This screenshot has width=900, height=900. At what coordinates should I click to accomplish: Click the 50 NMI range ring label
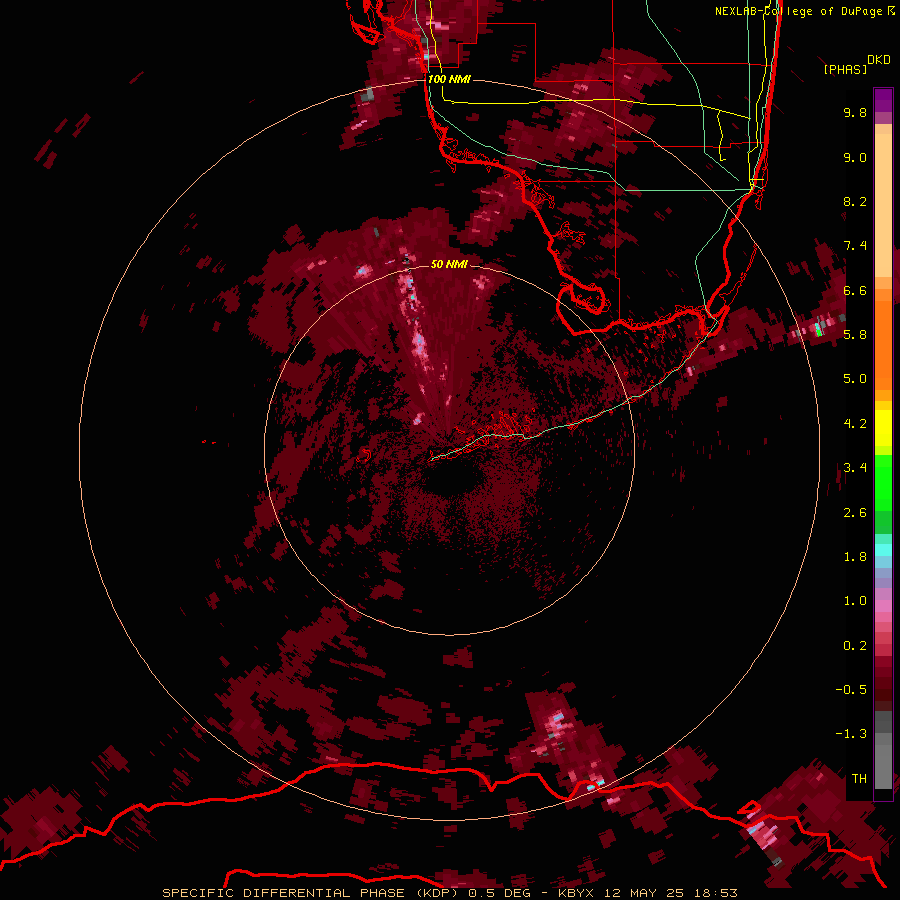(449, 264)
